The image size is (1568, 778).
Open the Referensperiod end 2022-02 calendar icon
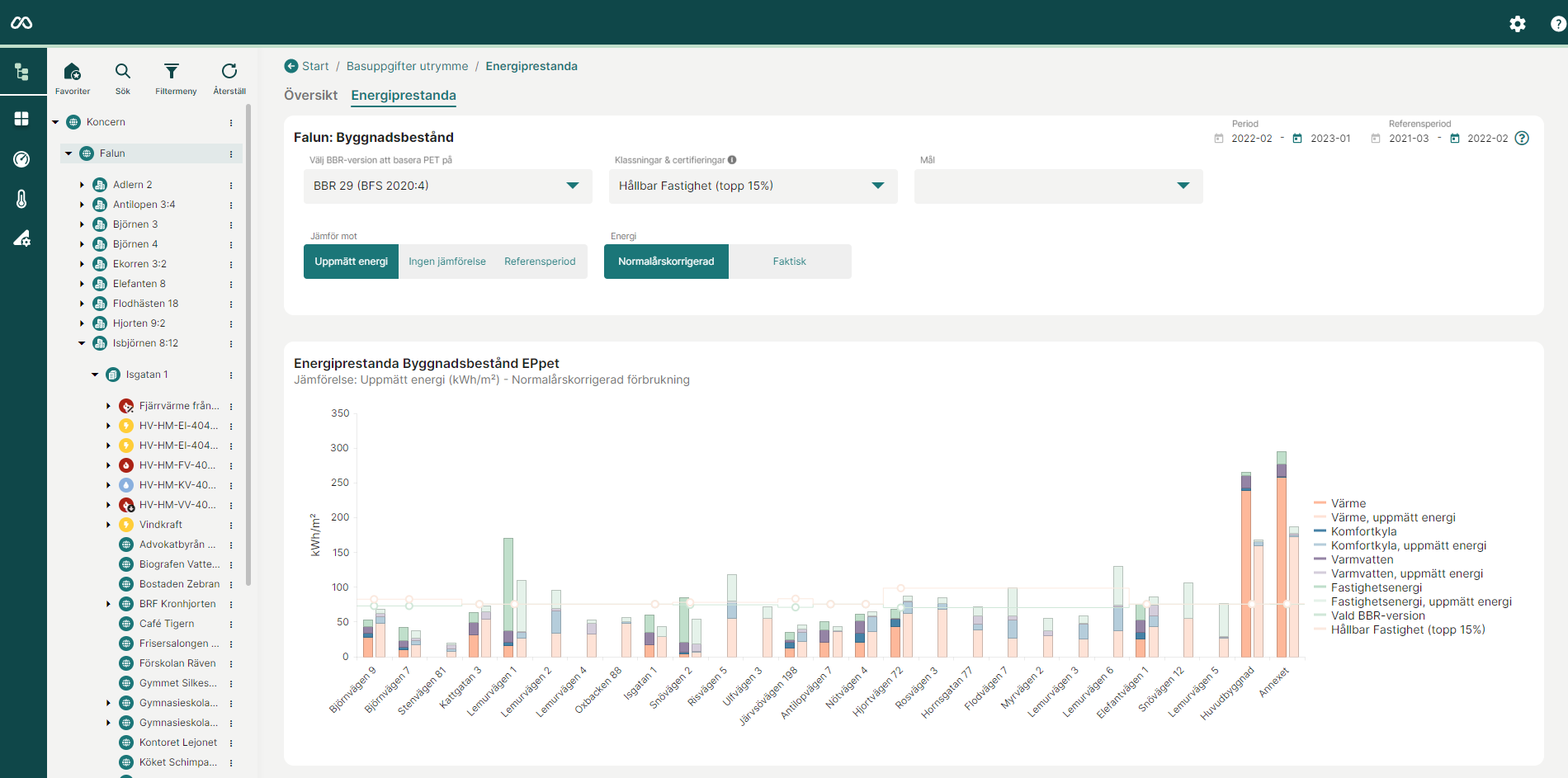[1455, 139]
